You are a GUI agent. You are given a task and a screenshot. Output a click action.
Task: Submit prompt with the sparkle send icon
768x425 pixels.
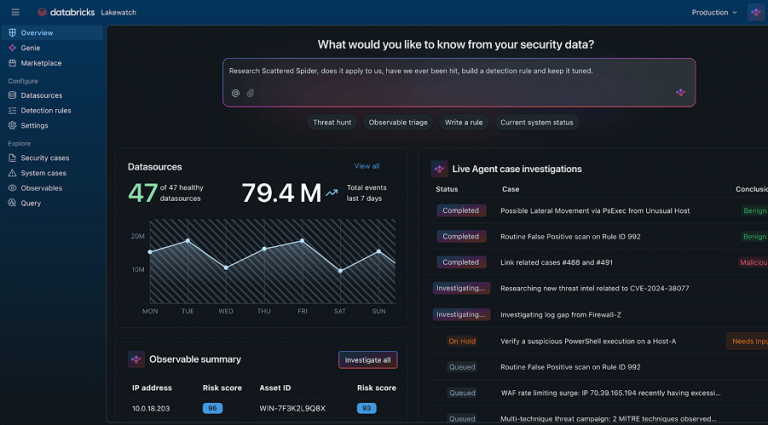coord(680,92)
